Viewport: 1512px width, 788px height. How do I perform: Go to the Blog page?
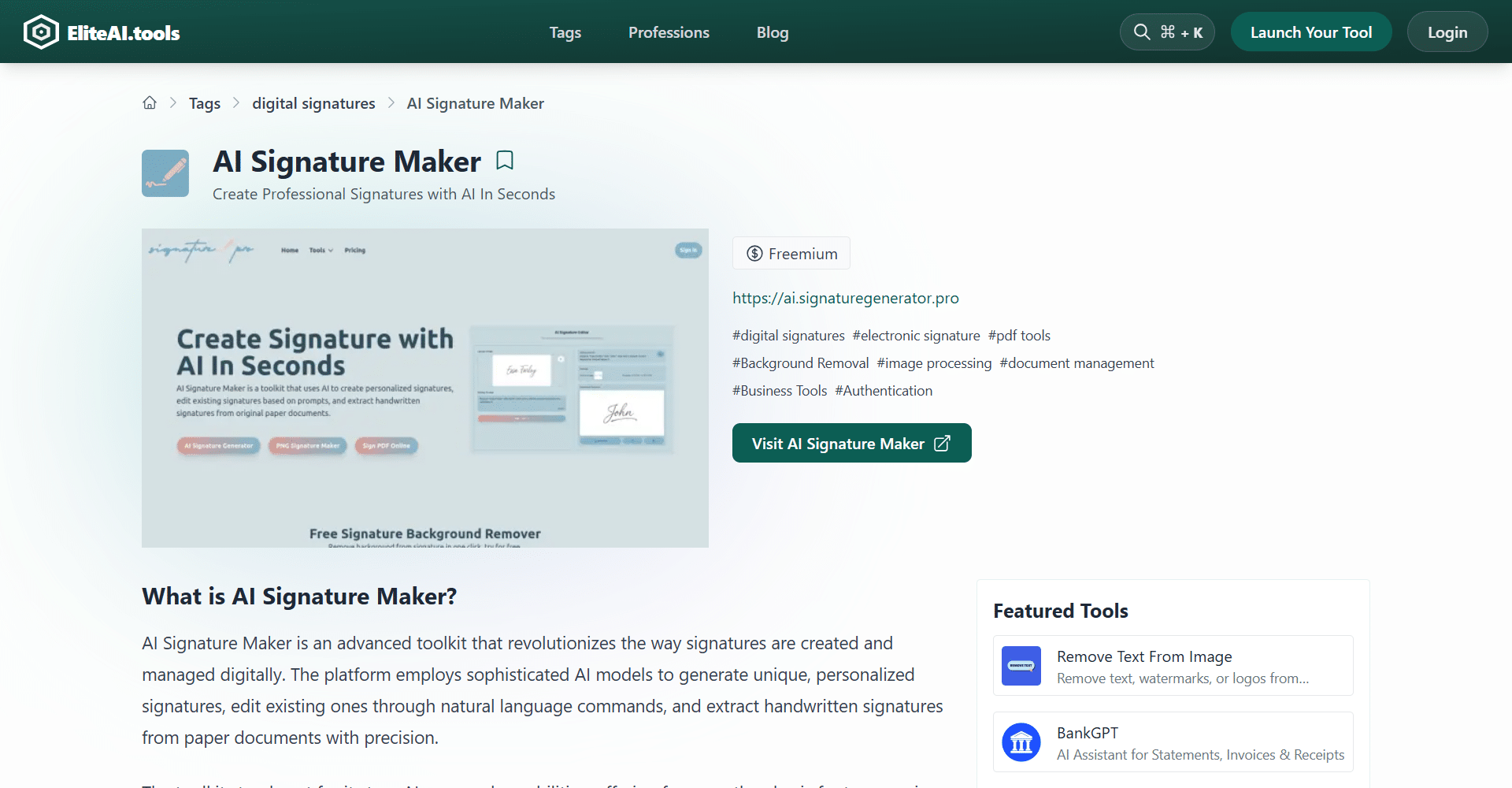(x=773, y=32)
